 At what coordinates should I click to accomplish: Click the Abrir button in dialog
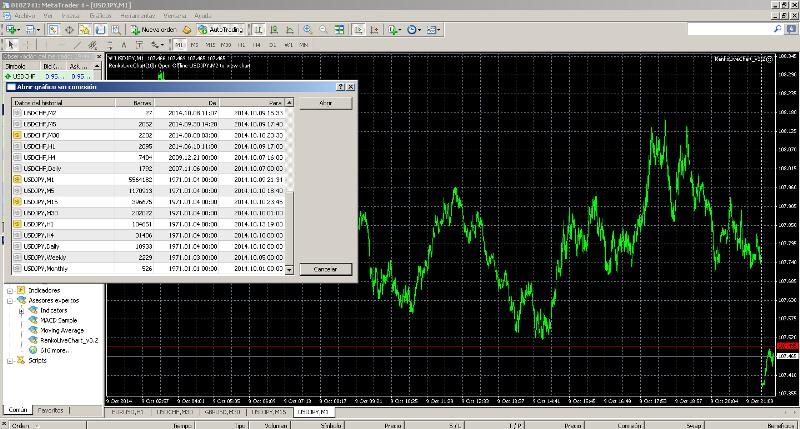[325, 103]
